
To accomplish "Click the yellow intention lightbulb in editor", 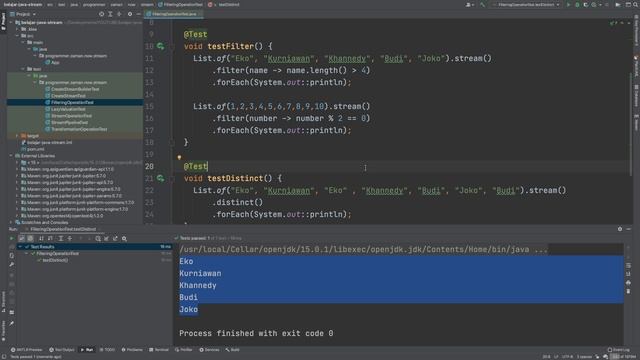I will [x=179, y=157].
